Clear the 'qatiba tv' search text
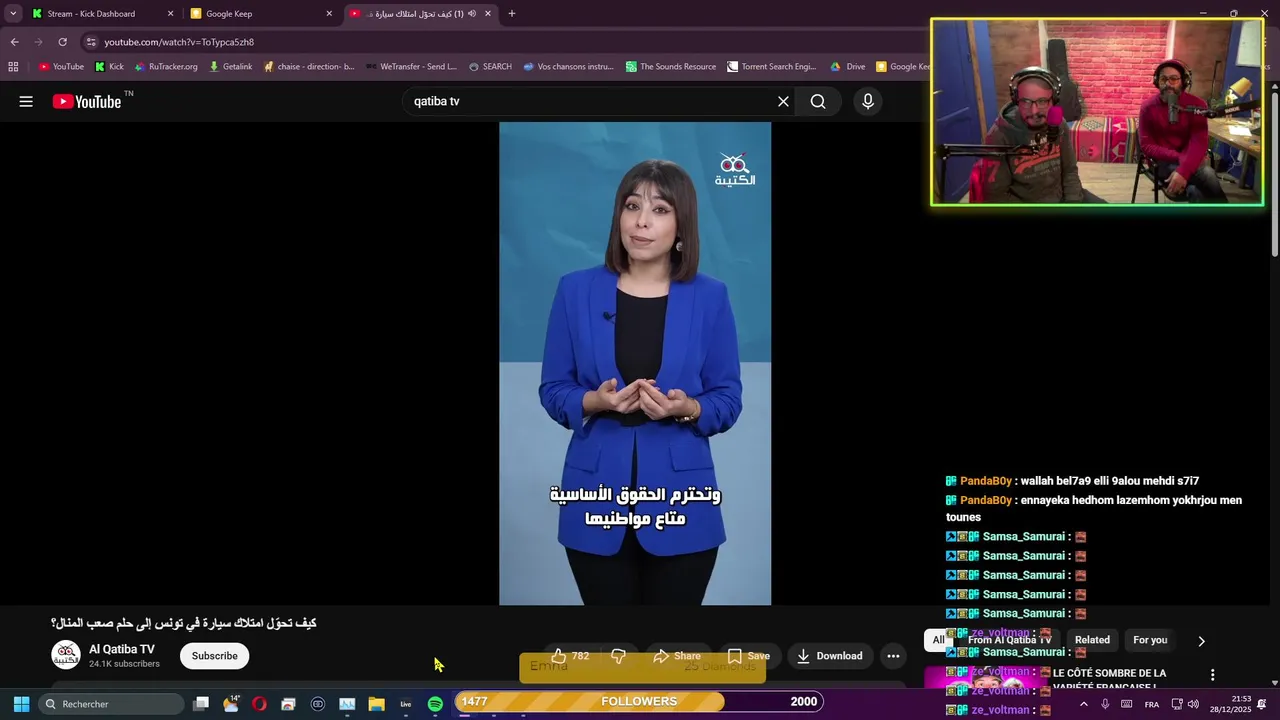 coord(783,101)
